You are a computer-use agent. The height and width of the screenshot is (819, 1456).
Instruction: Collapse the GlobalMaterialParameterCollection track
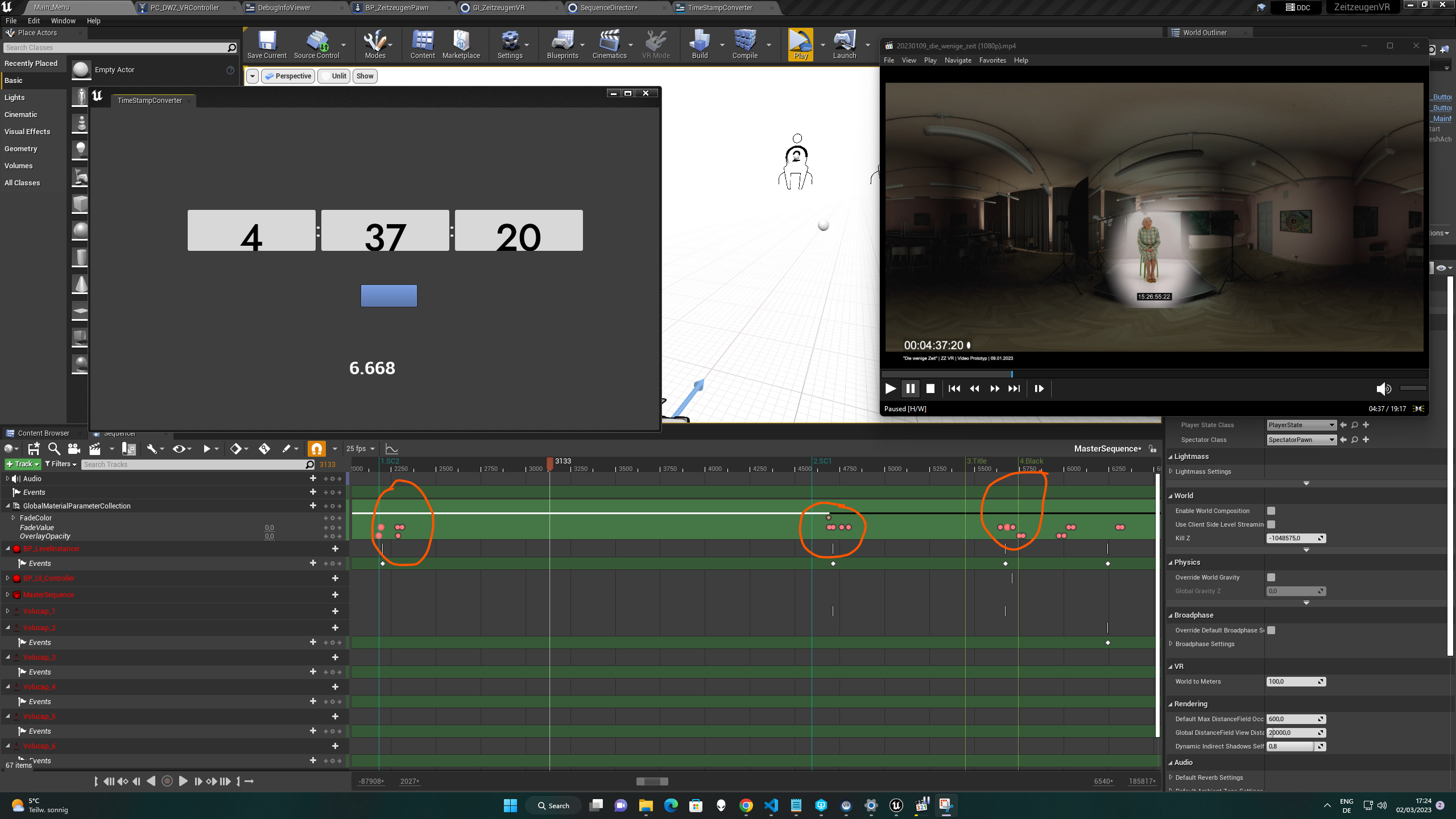(x=7, y=506)
